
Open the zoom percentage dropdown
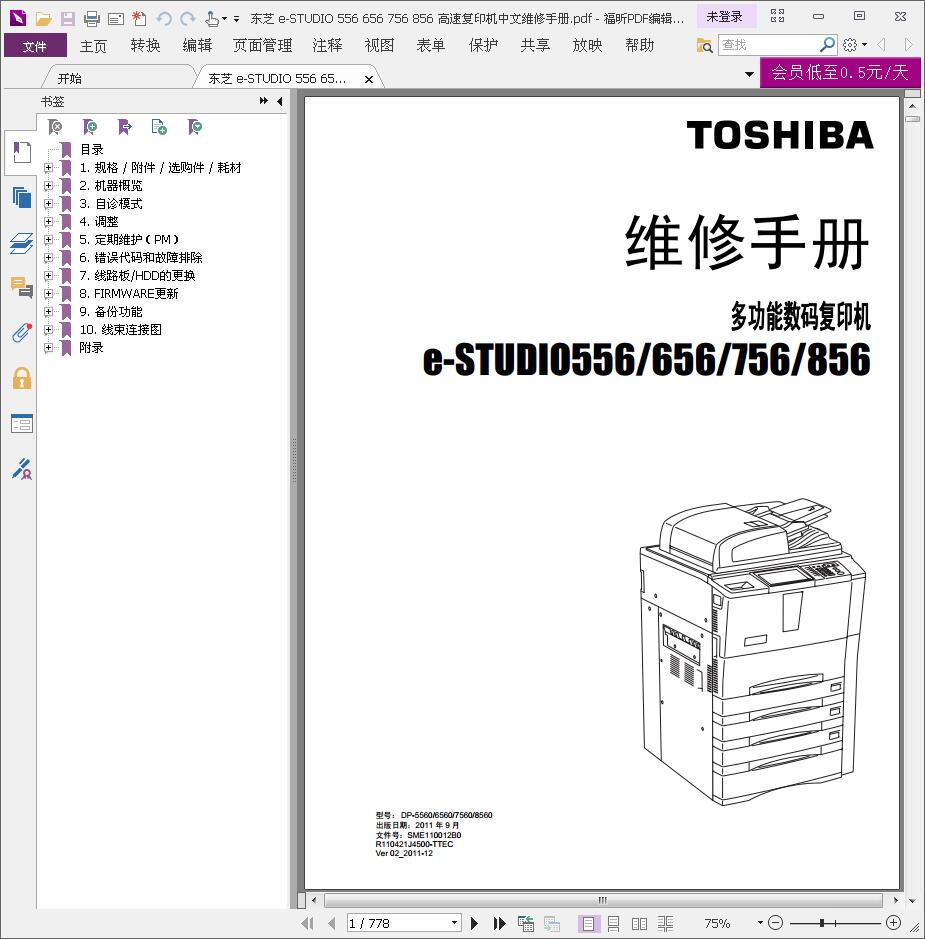(760, 923)
